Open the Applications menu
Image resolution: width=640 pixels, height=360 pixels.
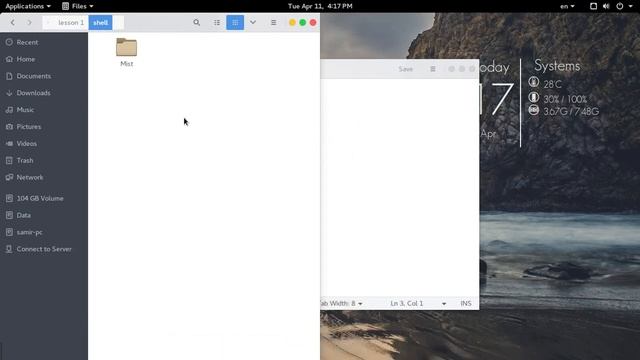pos(28,6)
